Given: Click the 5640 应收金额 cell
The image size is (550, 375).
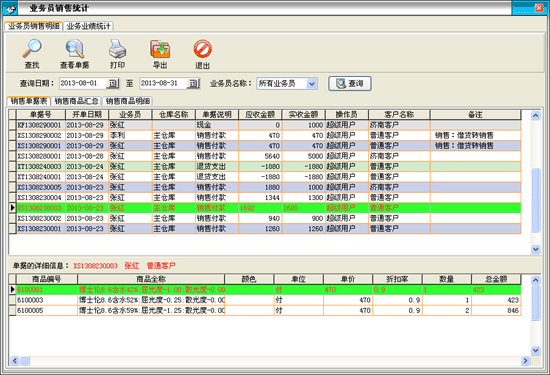Looking at the screenshot, I should (x=260, y=156).
